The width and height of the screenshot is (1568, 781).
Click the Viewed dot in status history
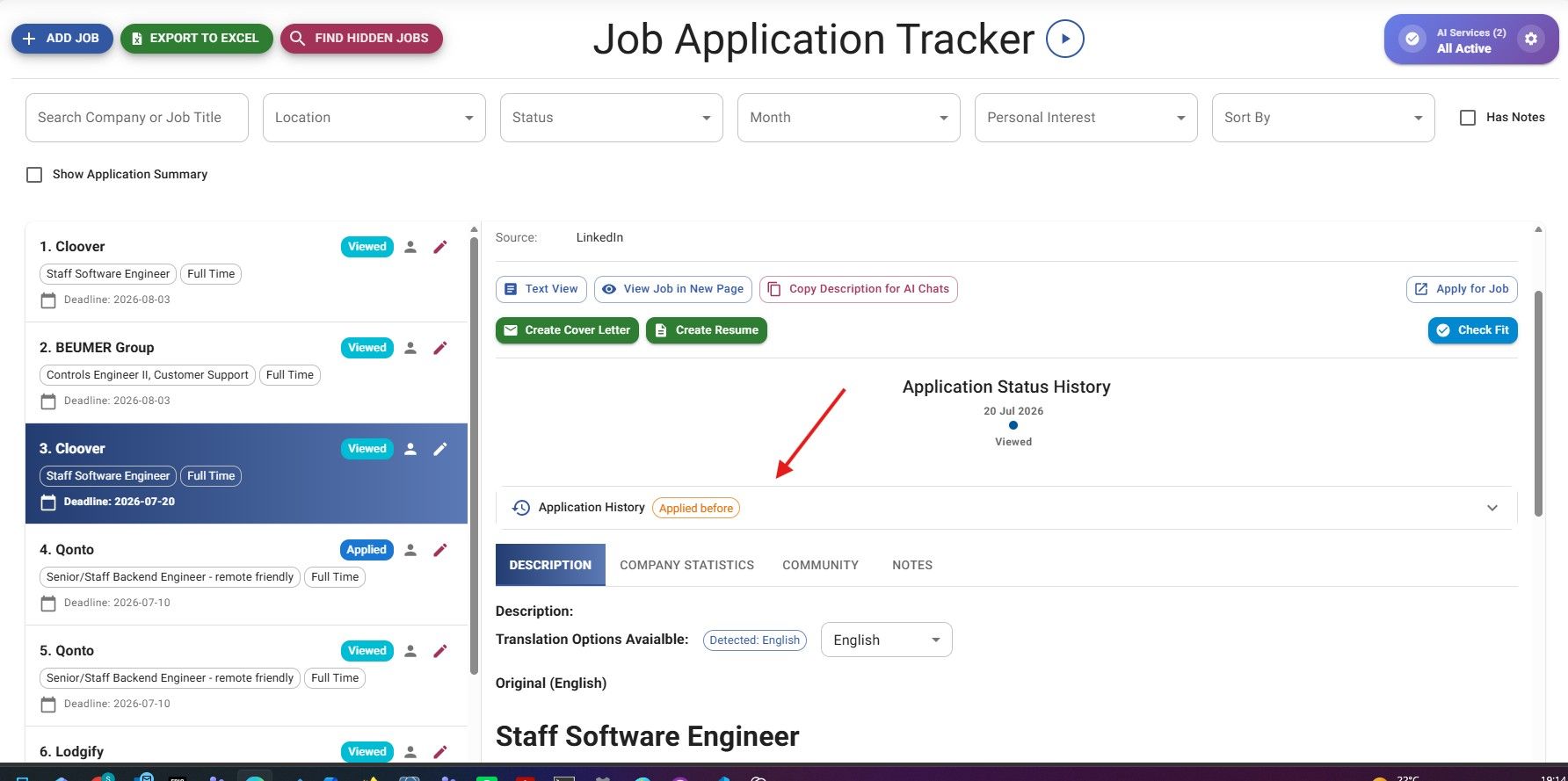pyautogui.click(x=1013, y=425)
